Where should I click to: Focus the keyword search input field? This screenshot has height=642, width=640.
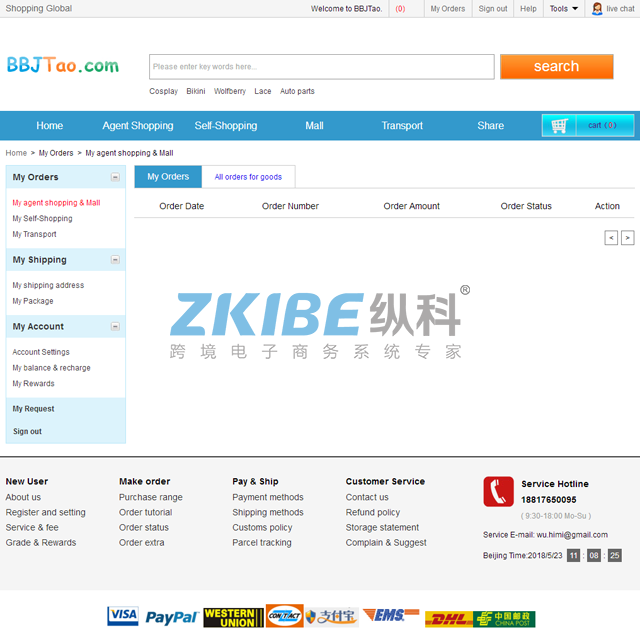[322, 67]
